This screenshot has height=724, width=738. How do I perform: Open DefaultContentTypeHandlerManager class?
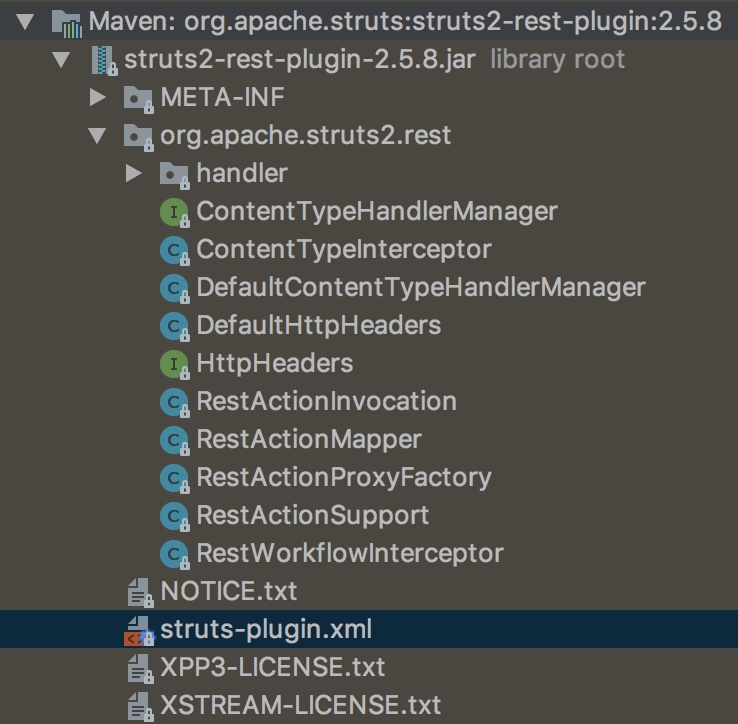tap(421, 287)
